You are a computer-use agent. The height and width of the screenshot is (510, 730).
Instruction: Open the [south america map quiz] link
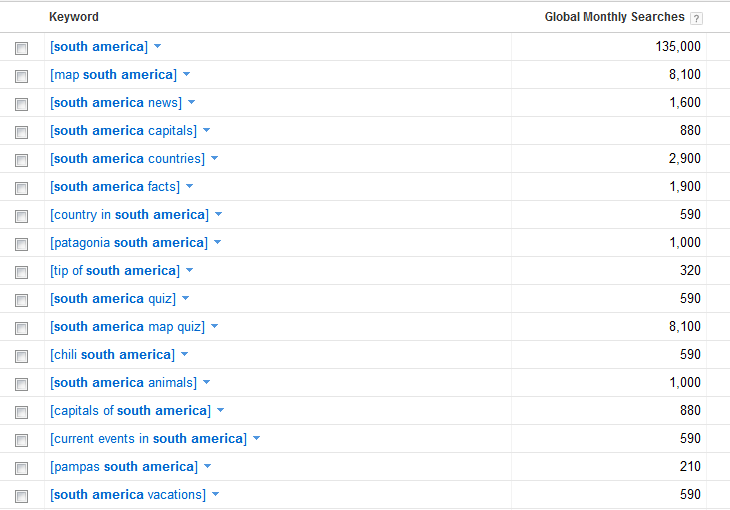[128, 326]
